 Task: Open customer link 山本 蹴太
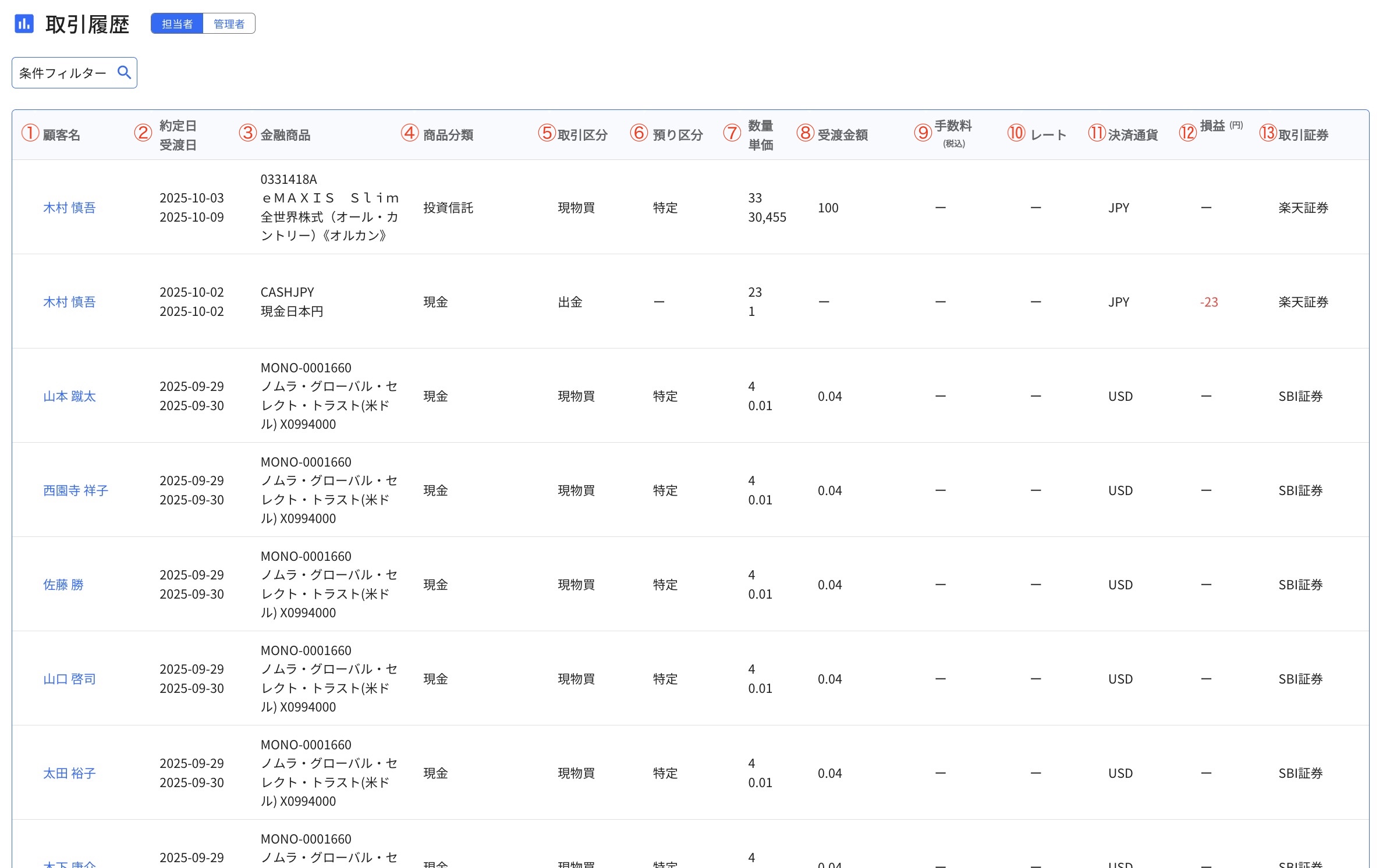coord(70,396)
